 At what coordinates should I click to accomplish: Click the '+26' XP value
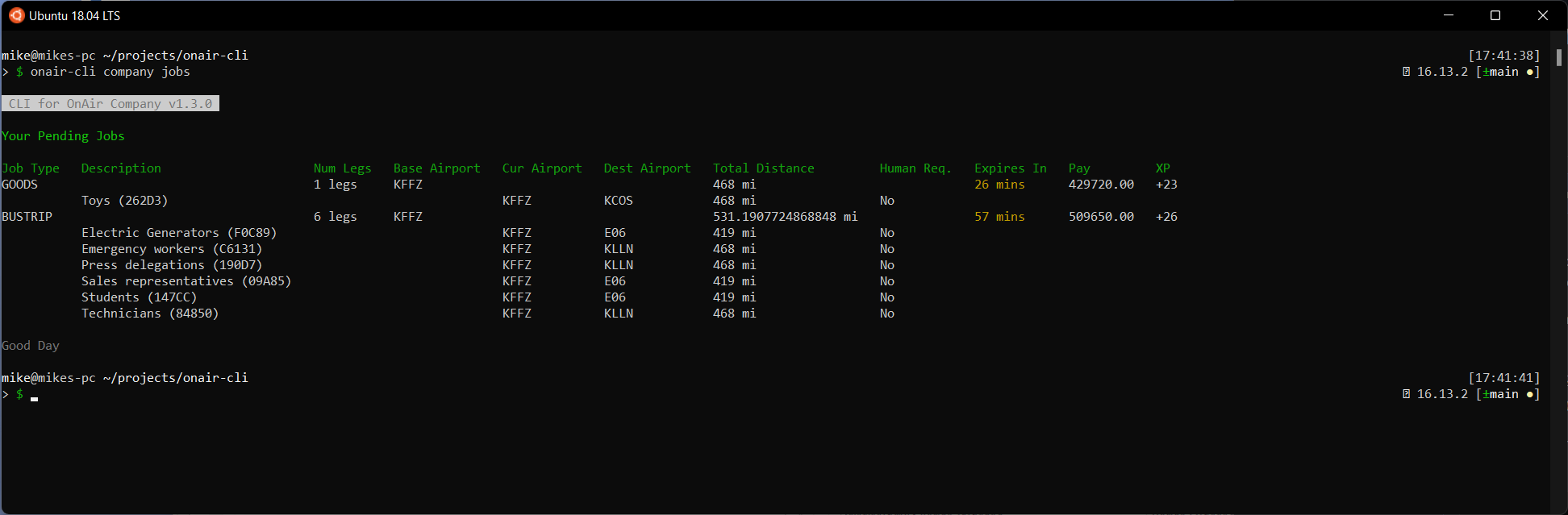pyautogui.click(x=1167, y=217)
